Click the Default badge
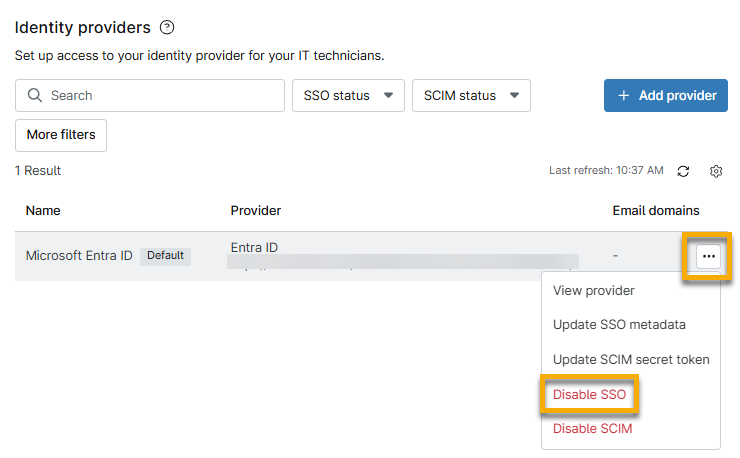Screen dimensions: 740x458 (165, 256)
